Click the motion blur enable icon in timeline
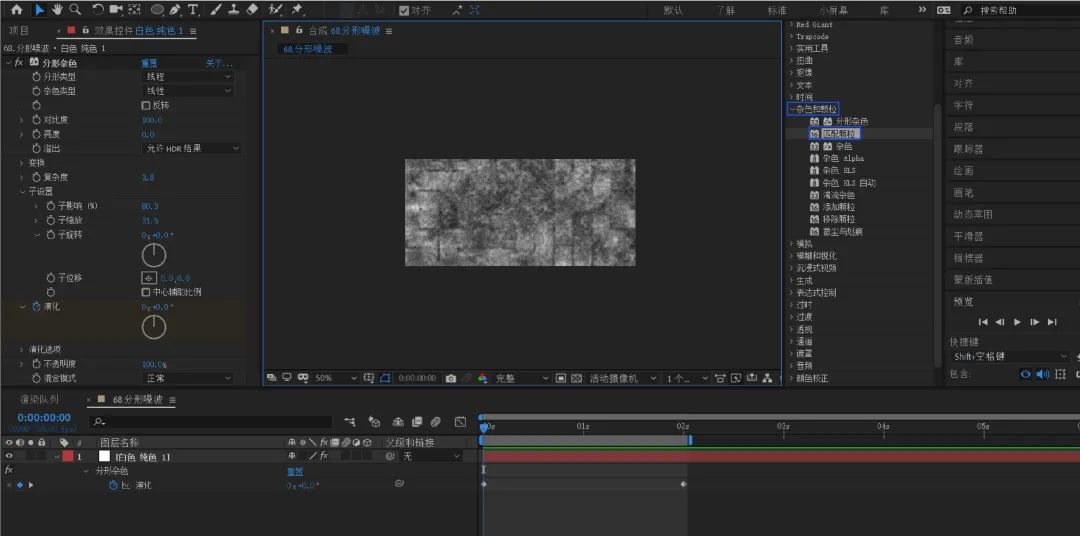The image size is (1080, 536). 435,422
